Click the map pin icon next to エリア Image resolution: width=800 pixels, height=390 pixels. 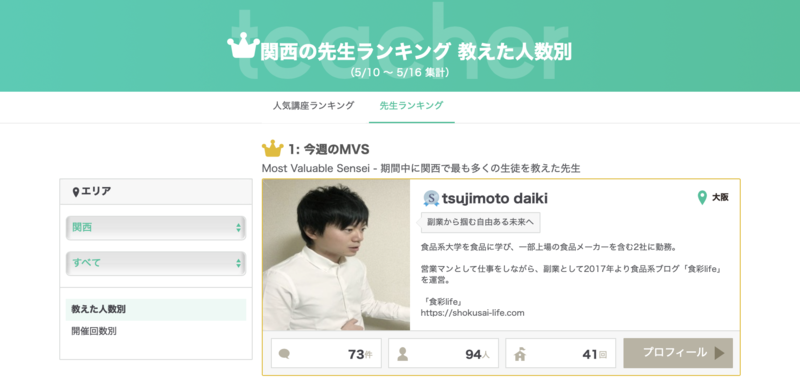tap(76, 192)
